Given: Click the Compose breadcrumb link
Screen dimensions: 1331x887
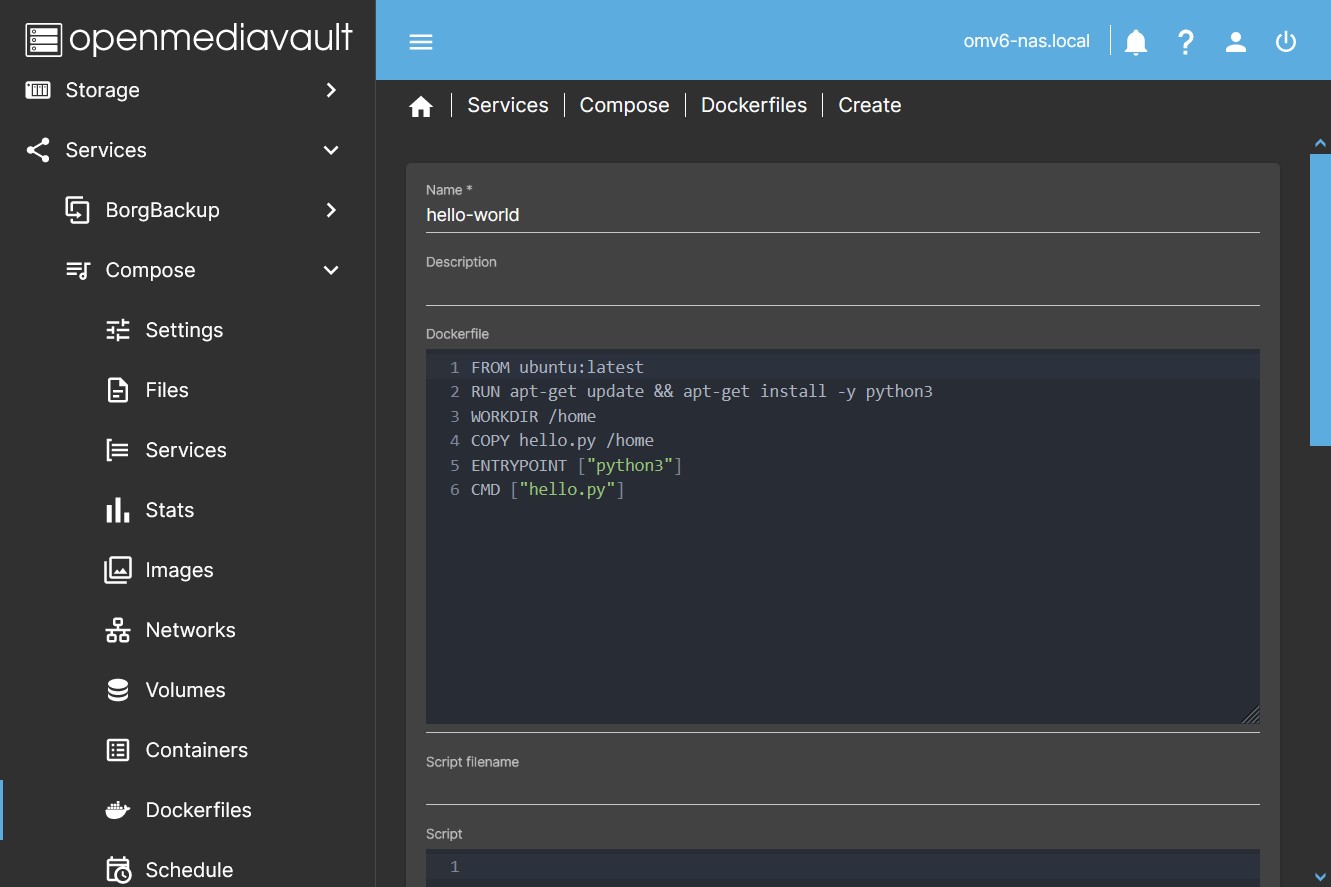Looking at the screenshot, I should tap(624, 105).
